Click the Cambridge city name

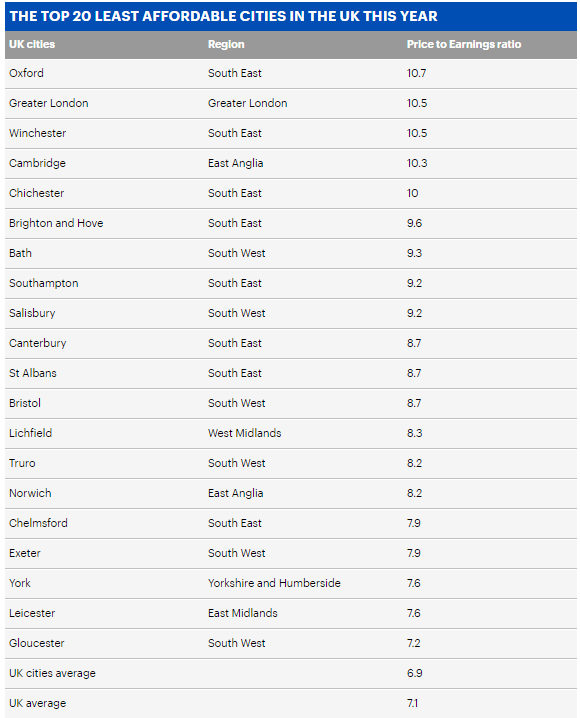coord(37,163)
